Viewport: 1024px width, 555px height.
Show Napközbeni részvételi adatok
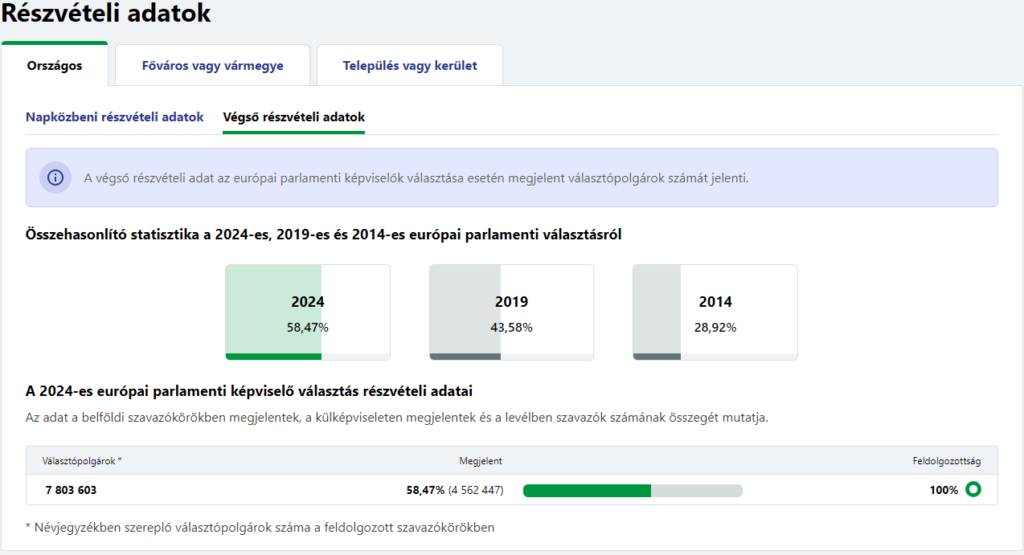coord(115,117)
